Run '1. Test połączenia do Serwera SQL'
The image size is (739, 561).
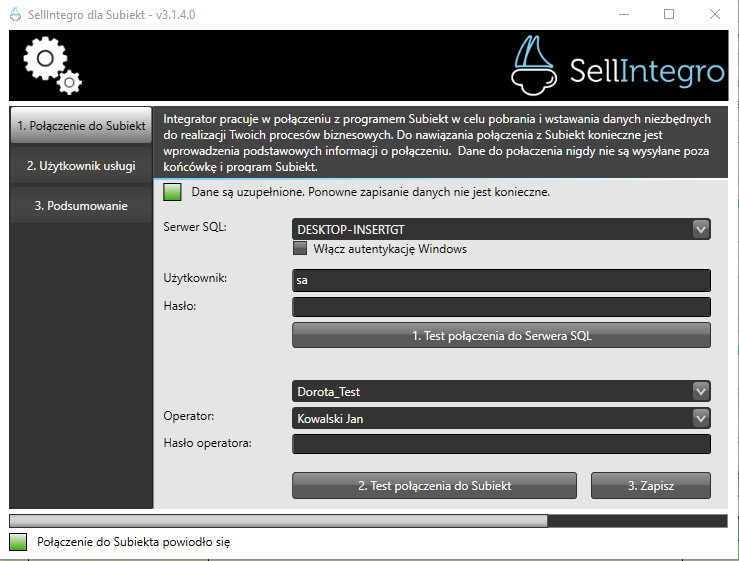[x=501, y=335]
